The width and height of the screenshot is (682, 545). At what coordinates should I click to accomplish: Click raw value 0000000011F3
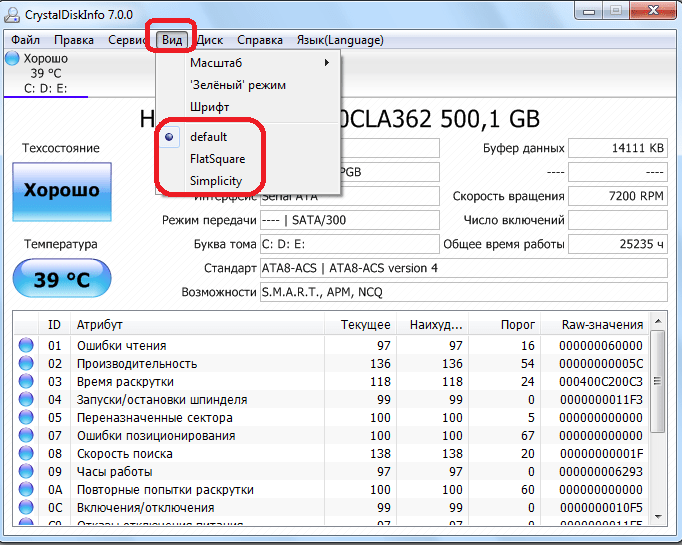tap(601, 400)
